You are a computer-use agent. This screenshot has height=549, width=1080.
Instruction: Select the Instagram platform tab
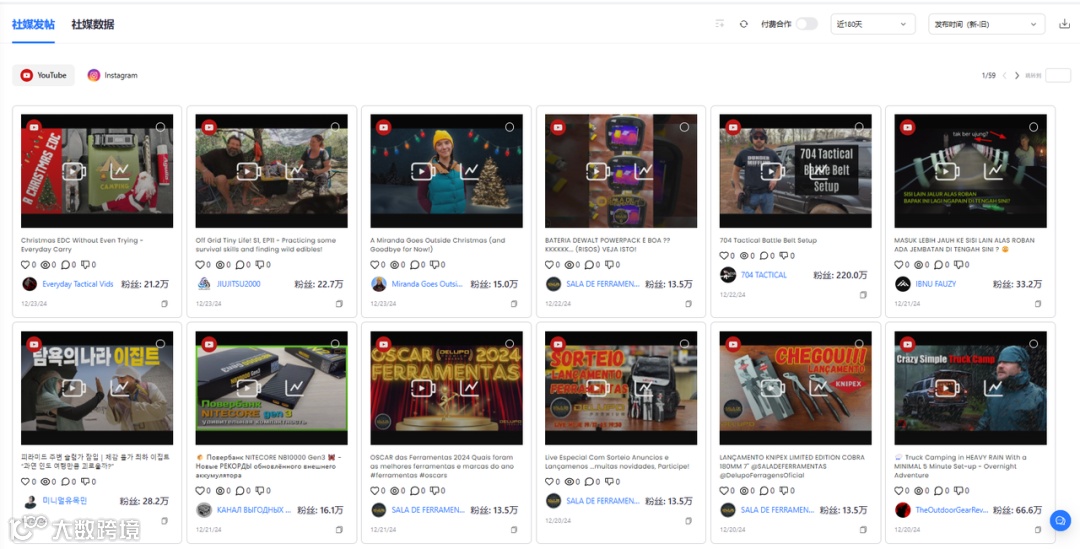click(x=113, y=75)
